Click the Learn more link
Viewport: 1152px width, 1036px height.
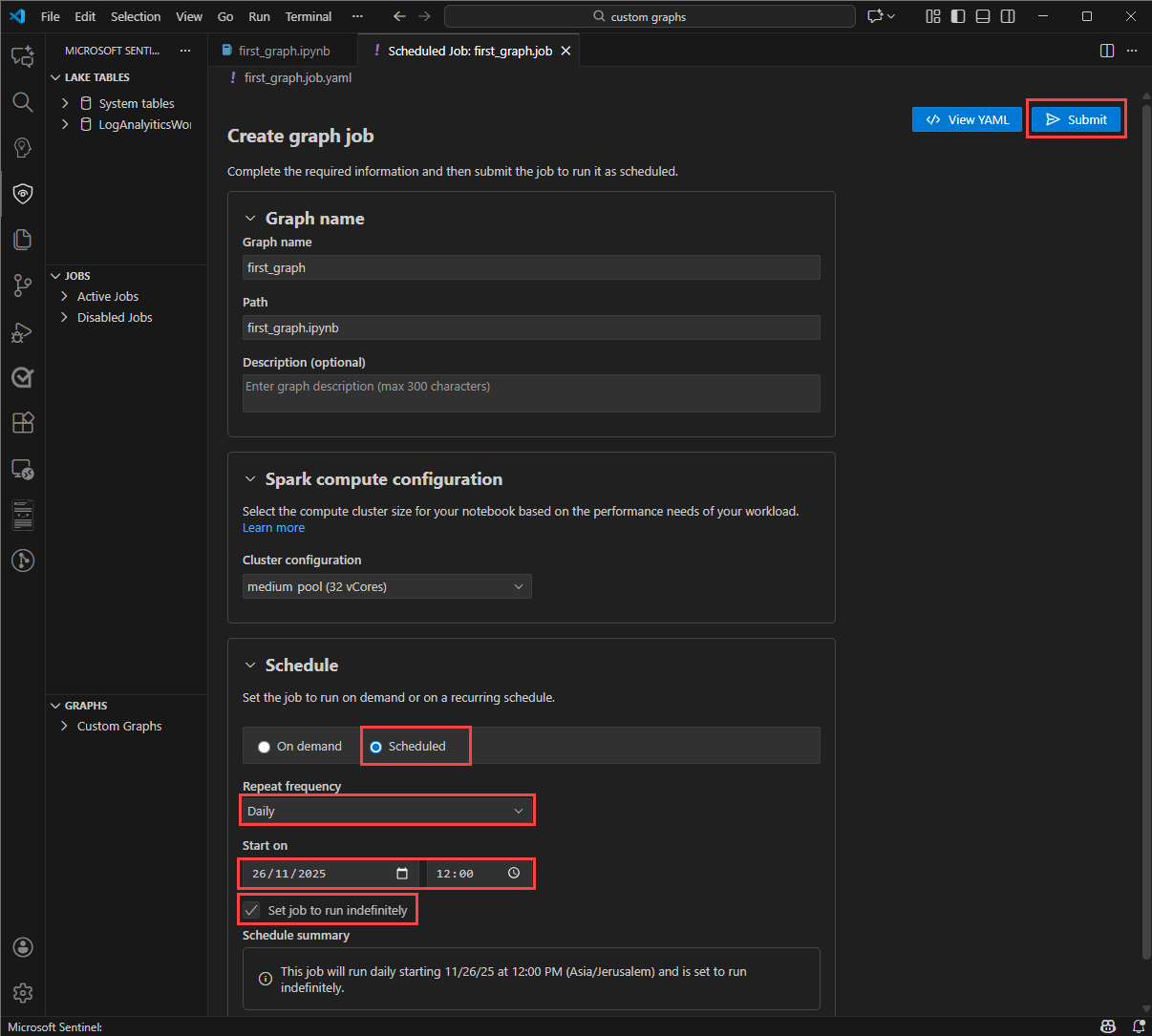[x=273, y=528]
